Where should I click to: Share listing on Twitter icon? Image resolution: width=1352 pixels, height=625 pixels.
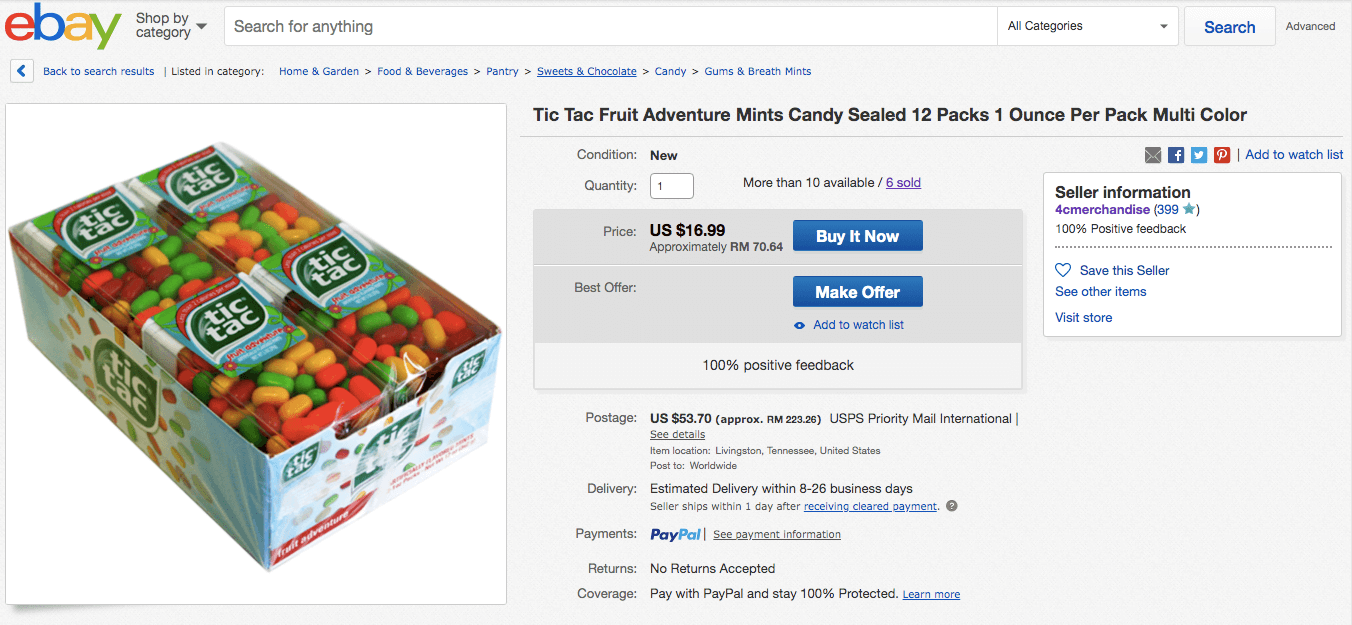click(x=1199, y=155)
